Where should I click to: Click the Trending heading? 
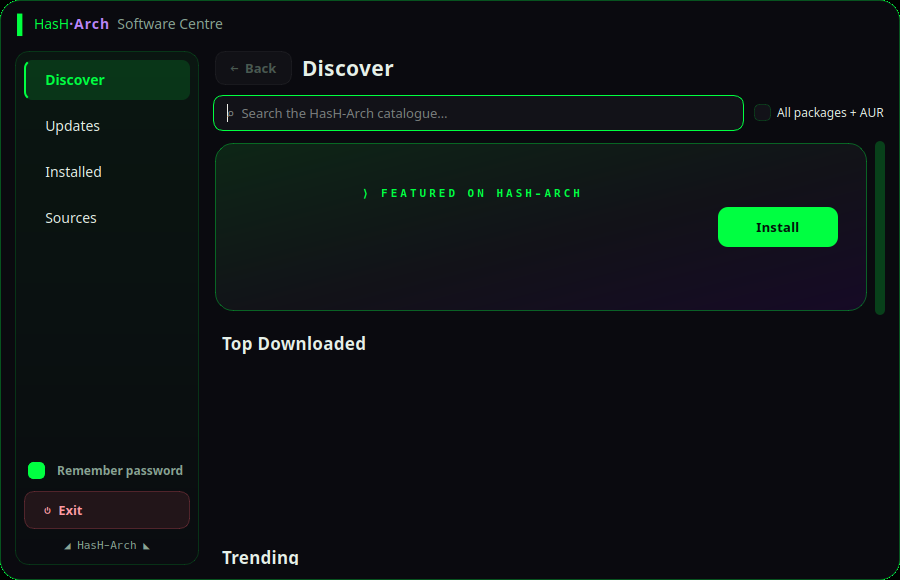[x=260, y=556]
